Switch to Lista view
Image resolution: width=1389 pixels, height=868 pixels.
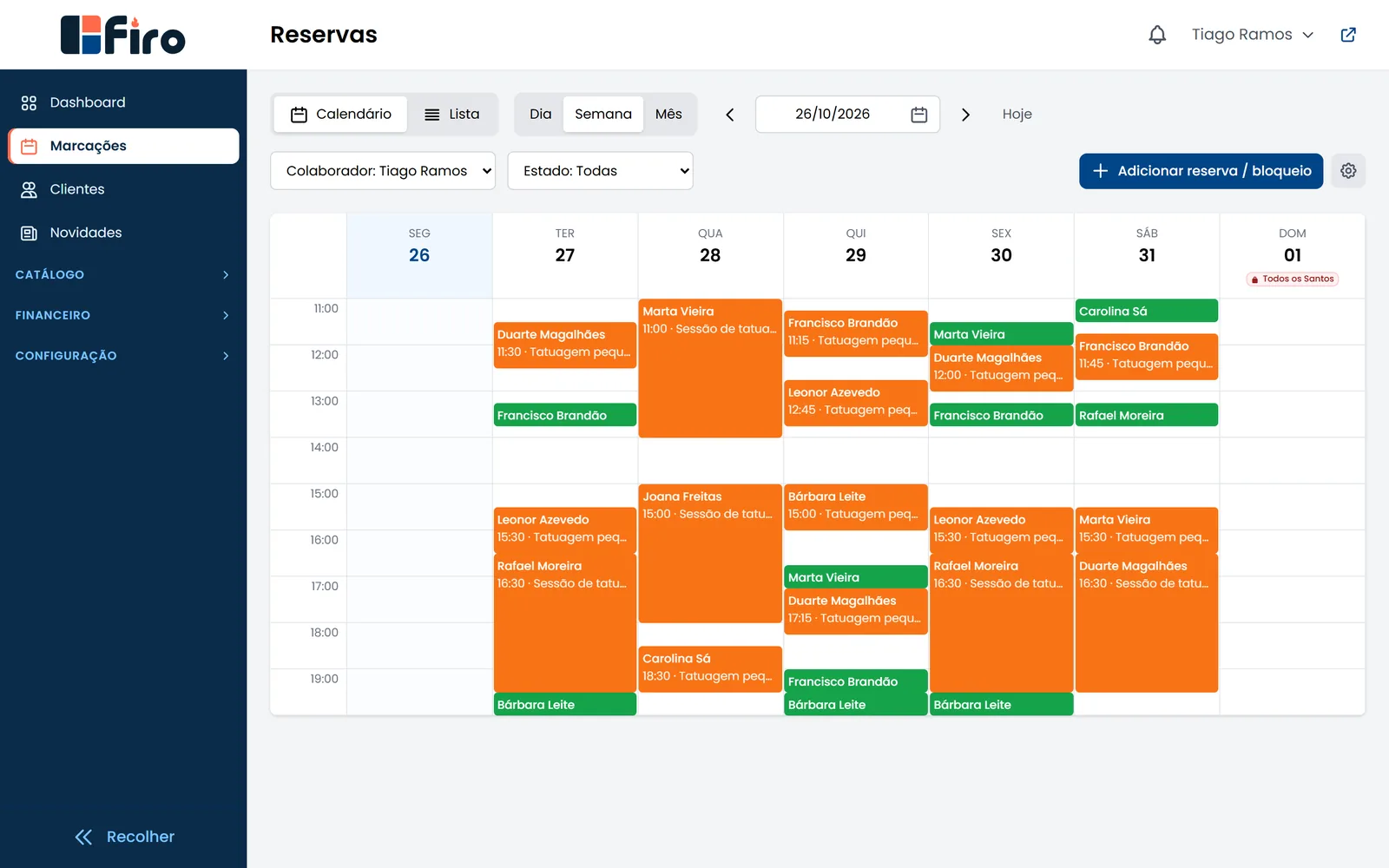(451, 115)
